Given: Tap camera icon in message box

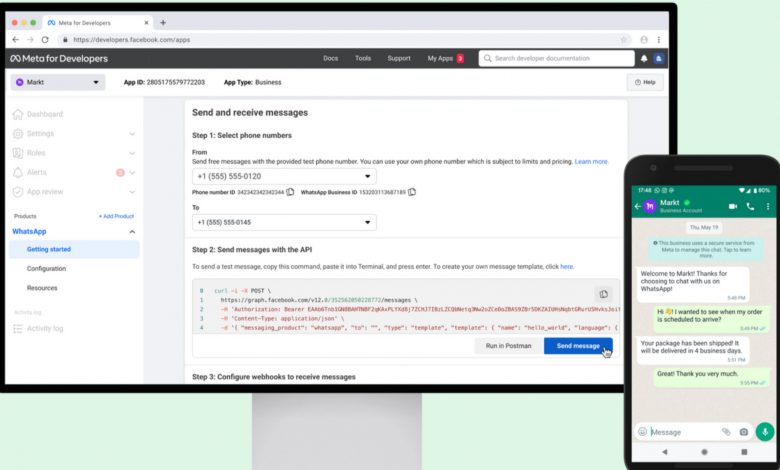Looking at the screenshot, I should tap(744, 432).
